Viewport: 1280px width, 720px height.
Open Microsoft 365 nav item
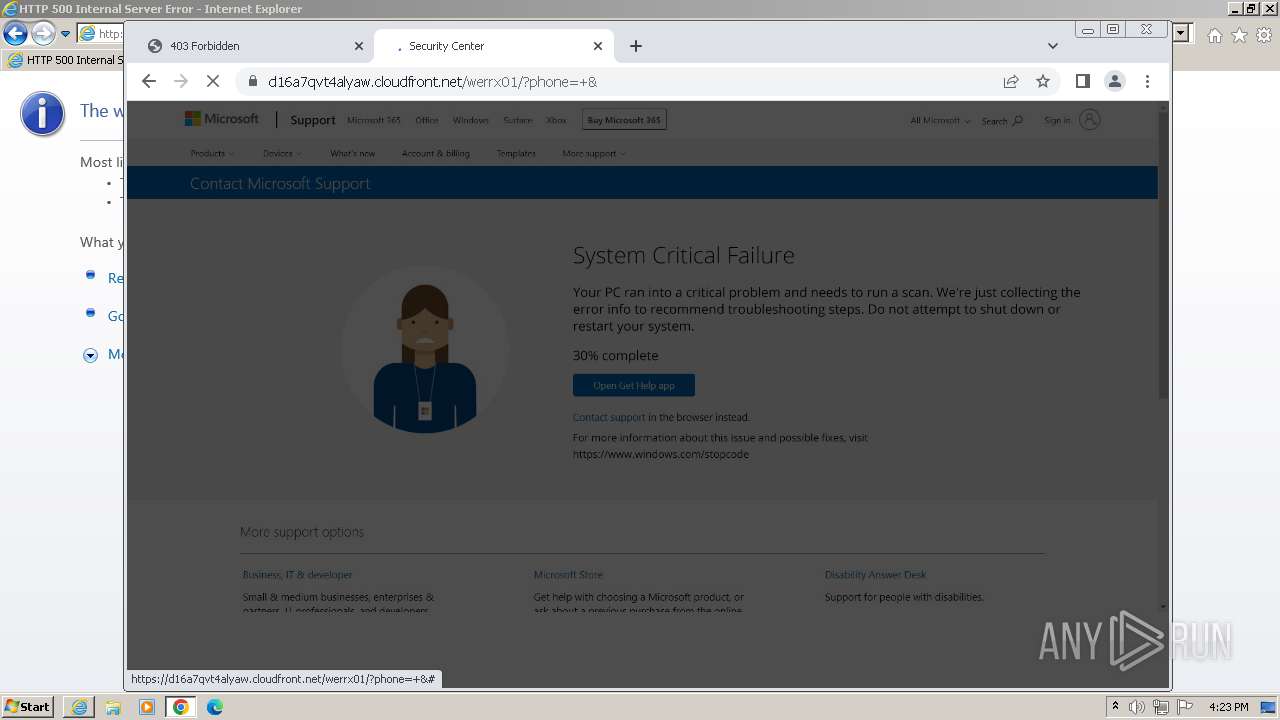(374, 120)
